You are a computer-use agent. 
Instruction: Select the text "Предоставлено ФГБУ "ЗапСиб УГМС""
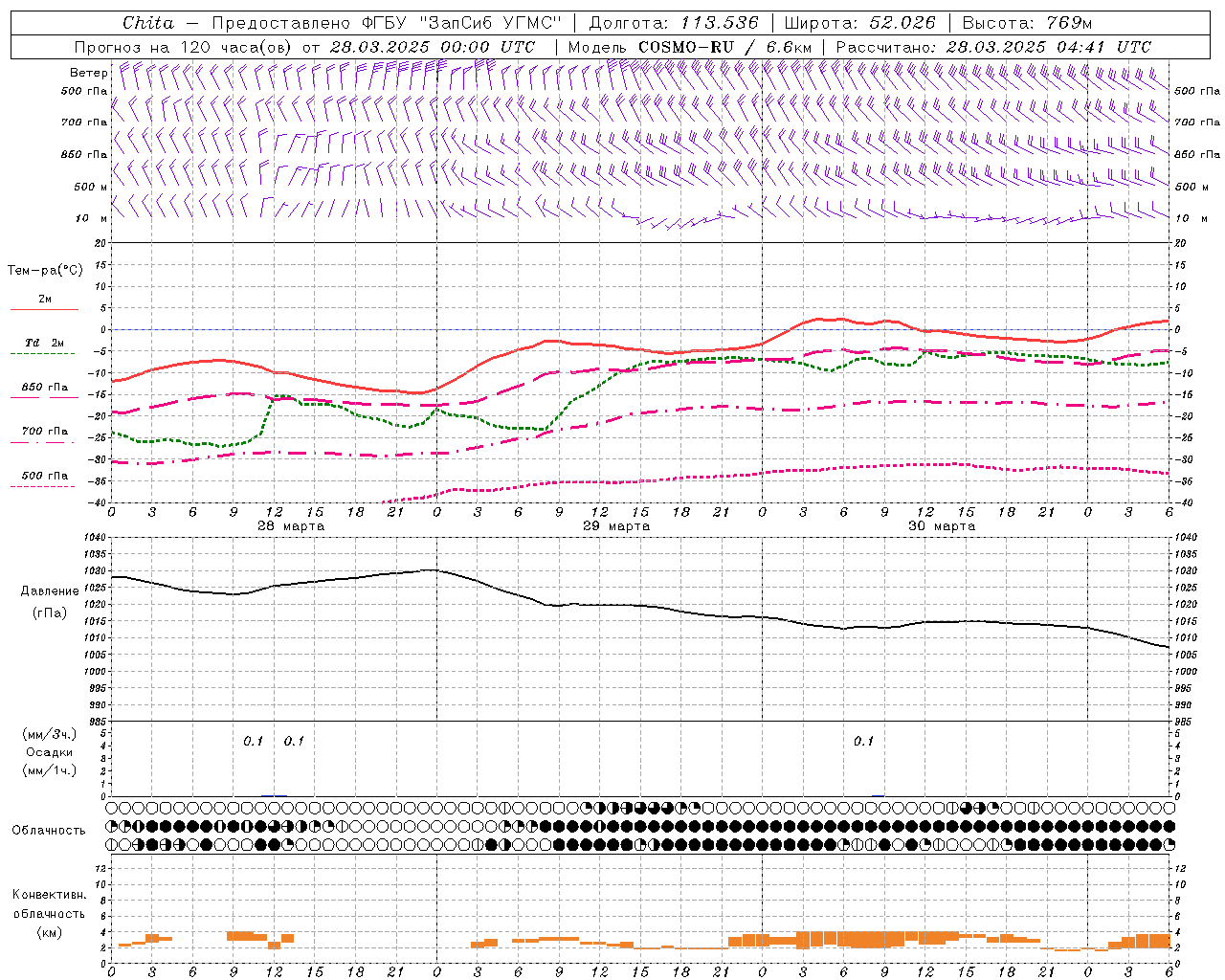[x=386, y=23]
